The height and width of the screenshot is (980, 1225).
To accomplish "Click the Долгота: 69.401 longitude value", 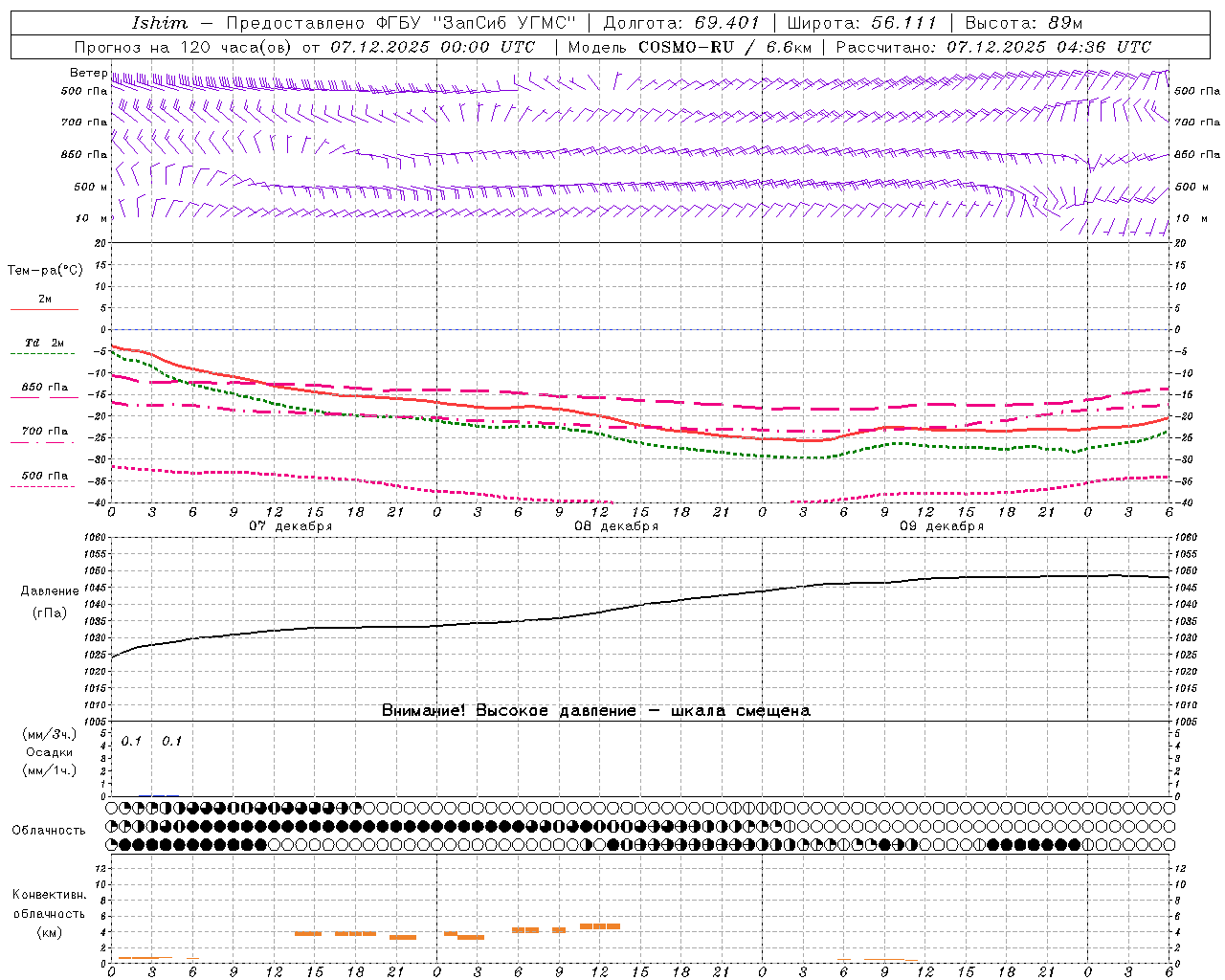I will [681, 23].
